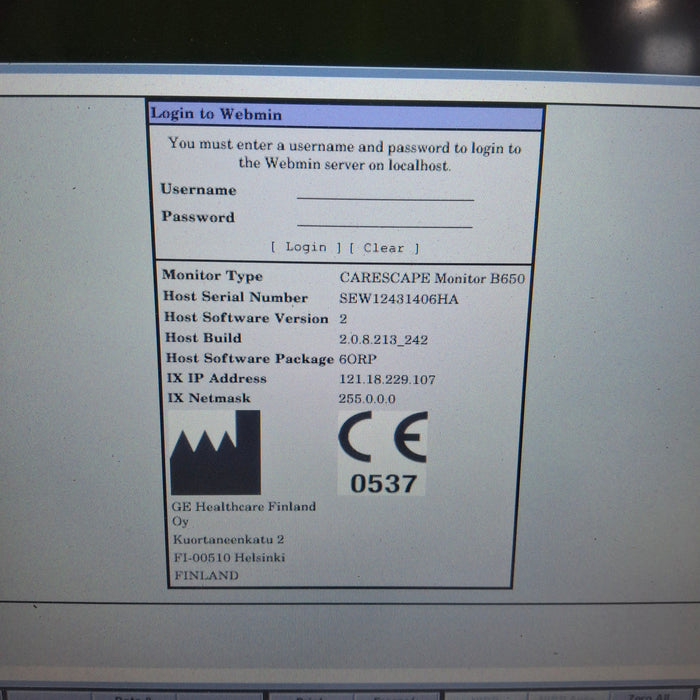Select the 'FINLAND' text line

(x=207, y=575)
